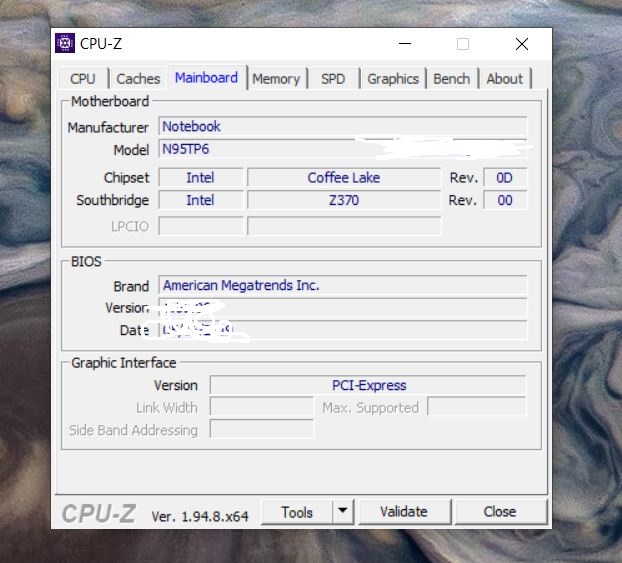This screenshot has width=622, height=563.
Task: Click the Motherboard group label
Action: (110, 102)
